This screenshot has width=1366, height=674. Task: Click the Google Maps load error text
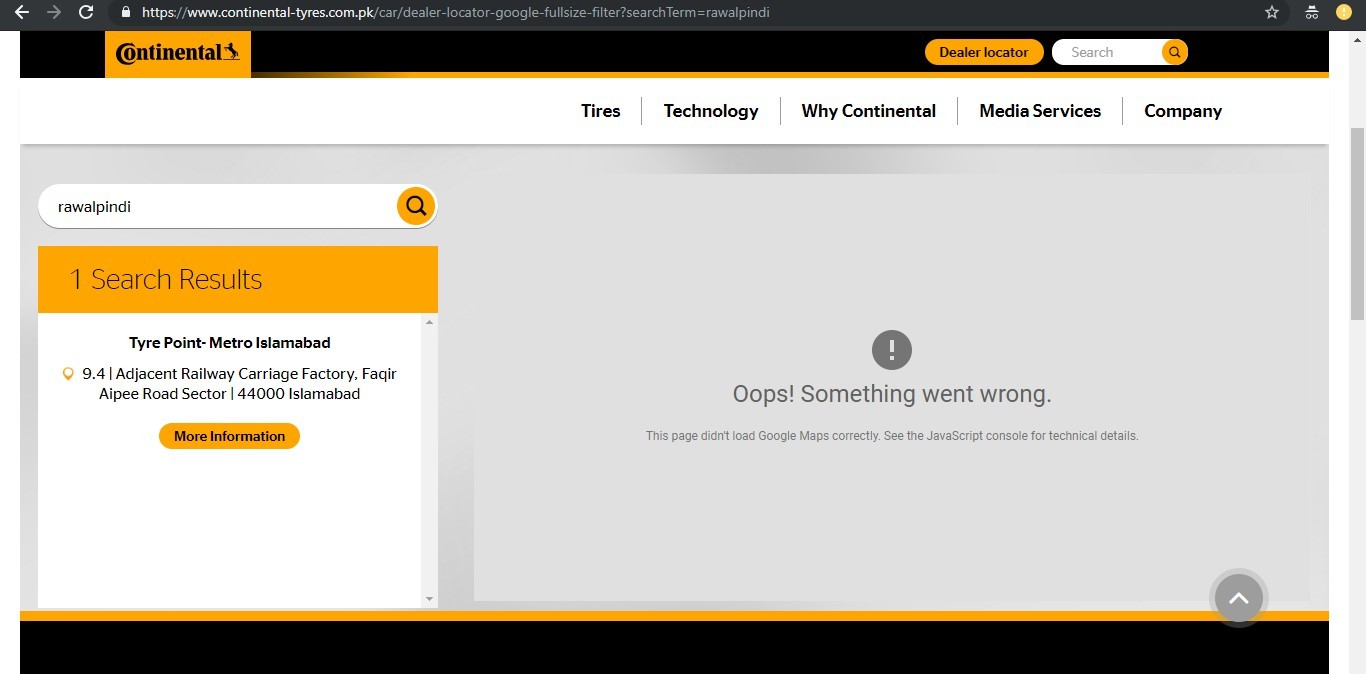click(x=892, y=436)
